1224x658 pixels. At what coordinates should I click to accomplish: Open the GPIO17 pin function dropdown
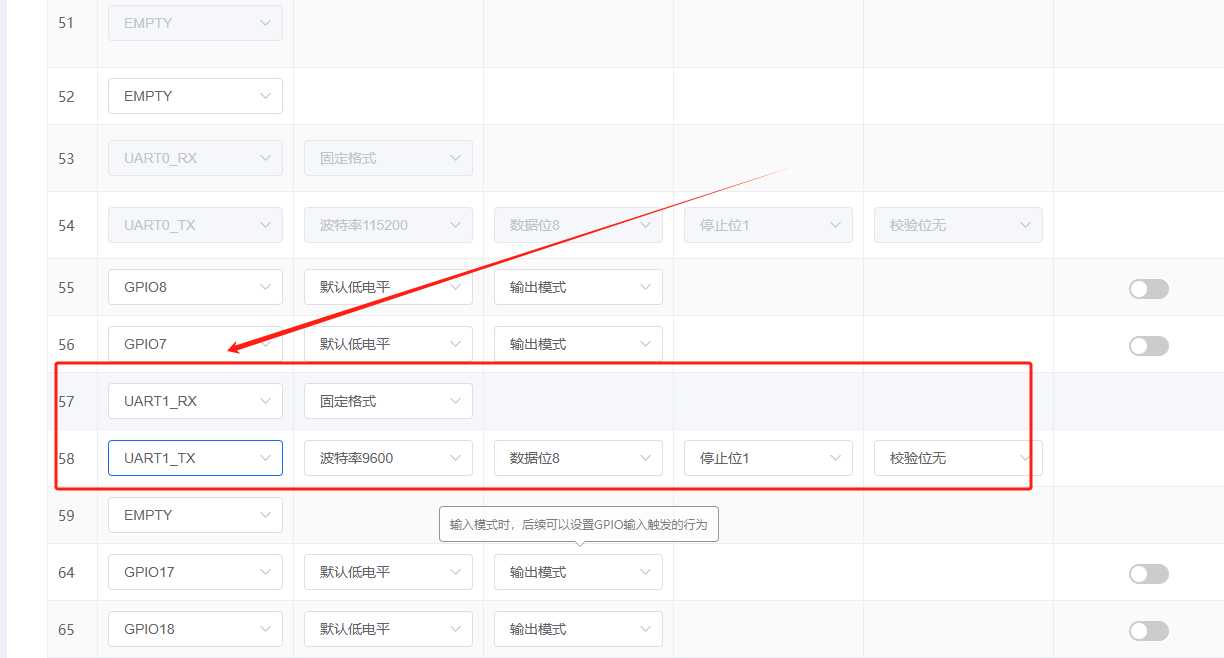194,571
